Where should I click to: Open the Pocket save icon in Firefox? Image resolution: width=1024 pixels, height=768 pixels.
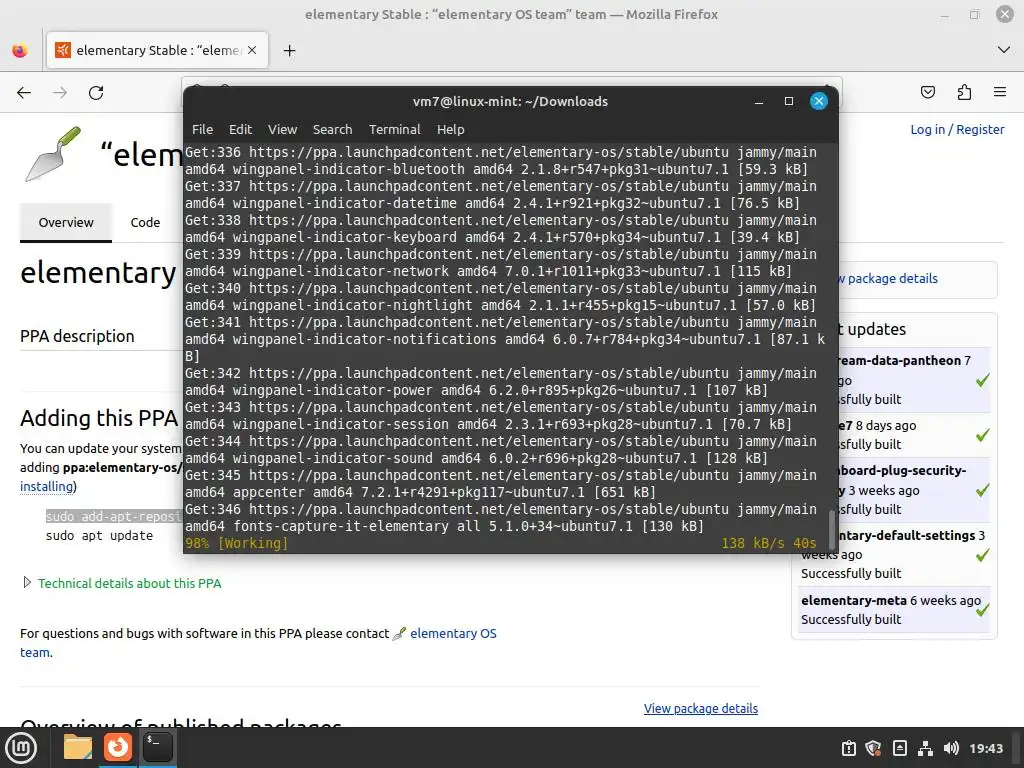click(x=927, y=92)
